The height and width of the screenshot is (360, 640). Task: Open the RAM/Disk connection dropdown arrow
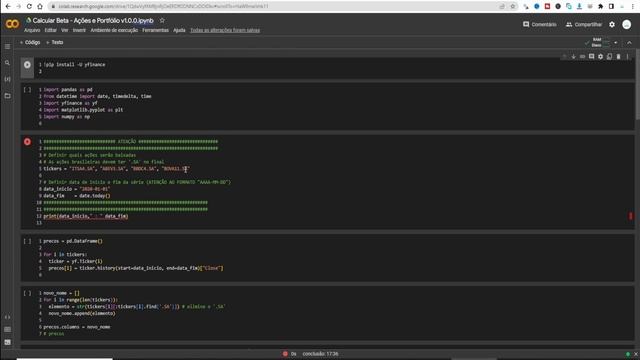pyautogui.click(x=616, y=42)
